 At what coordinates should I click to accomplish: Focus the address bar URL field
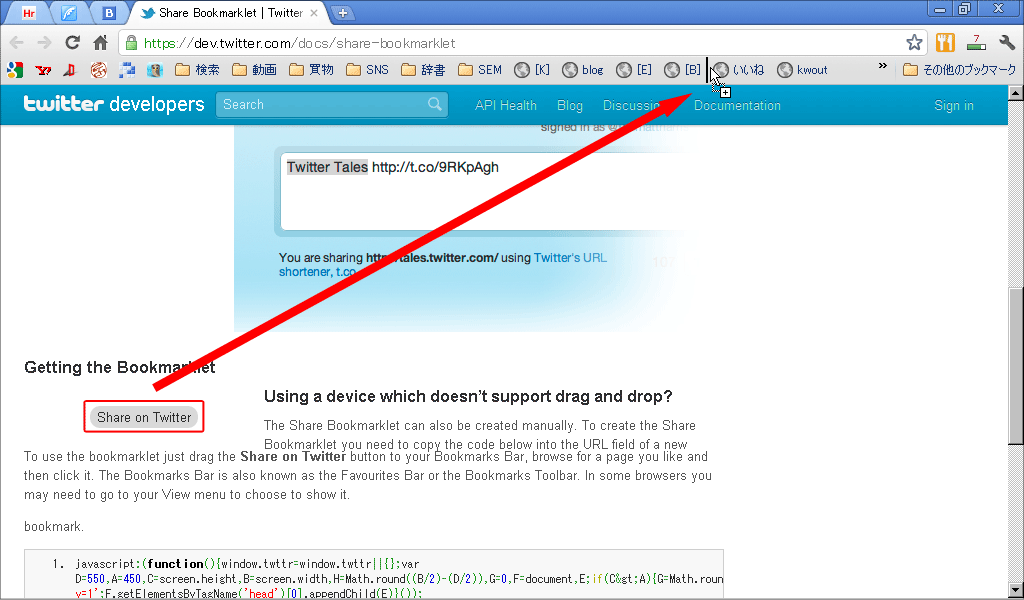[522, 43]
